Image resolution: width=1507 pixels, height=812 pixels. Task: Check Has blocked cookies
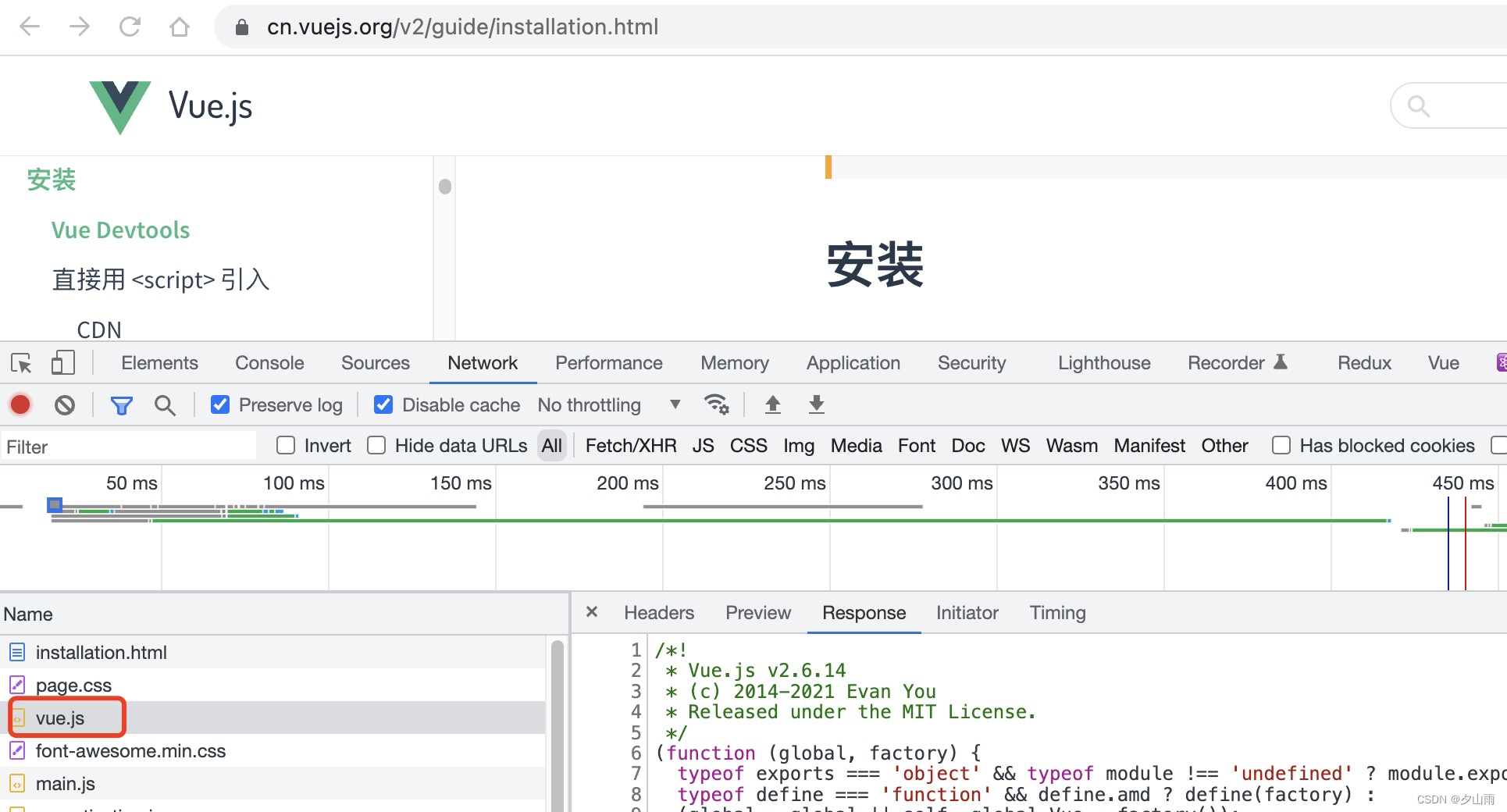point(1281,445)
